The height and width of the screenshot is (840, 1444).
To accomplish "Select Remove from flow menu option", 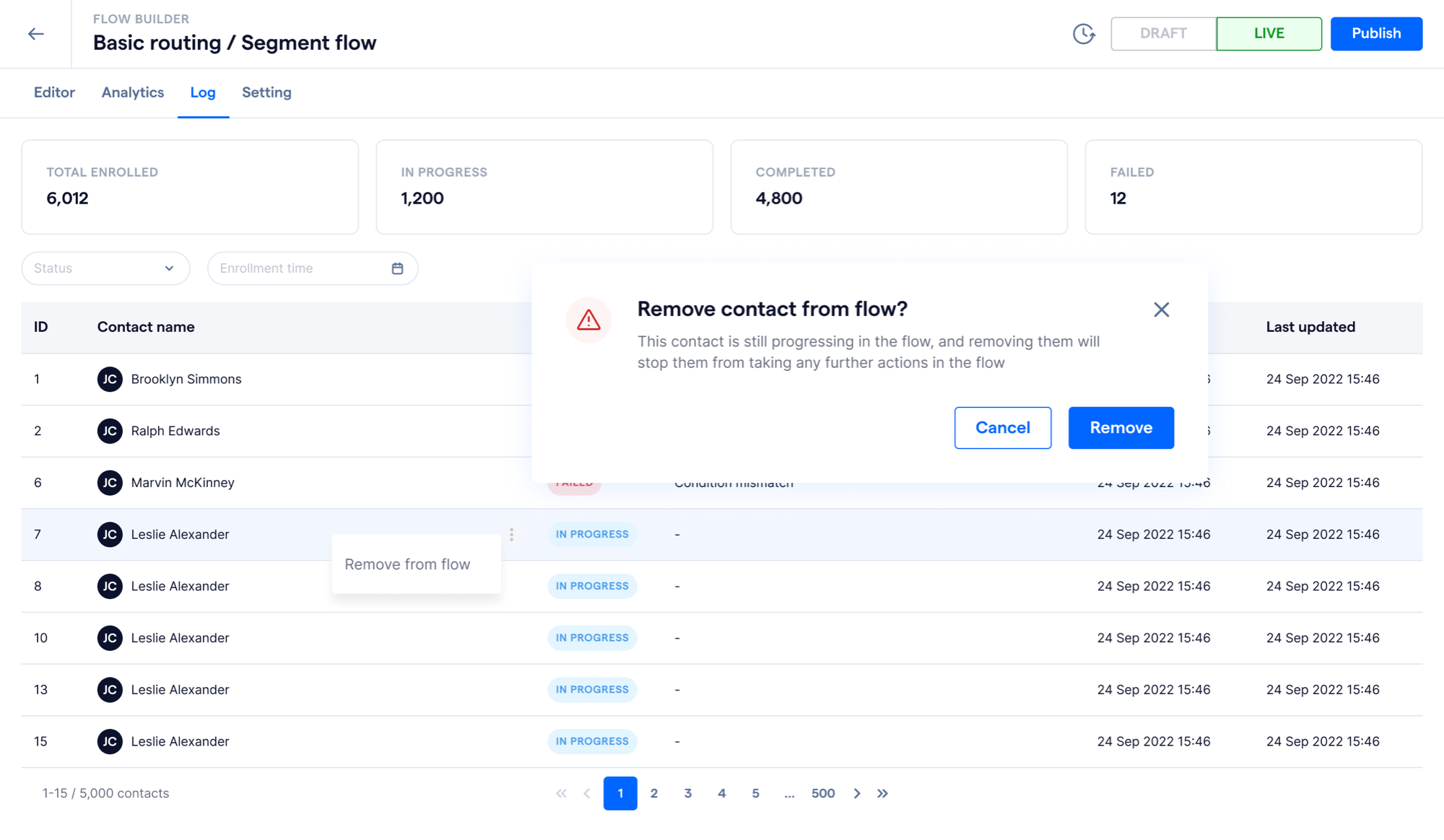I will pyautogui.click(x=408, y=564).
